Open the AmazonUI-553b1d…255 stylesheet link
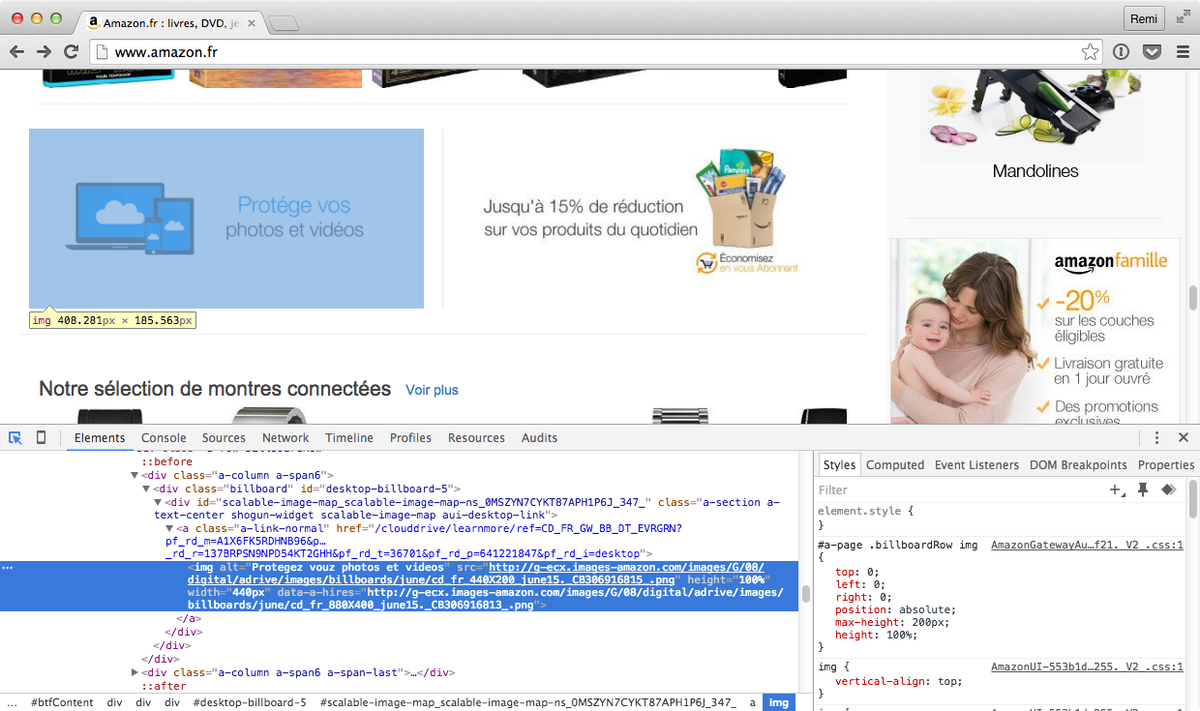 [1087, 667]
